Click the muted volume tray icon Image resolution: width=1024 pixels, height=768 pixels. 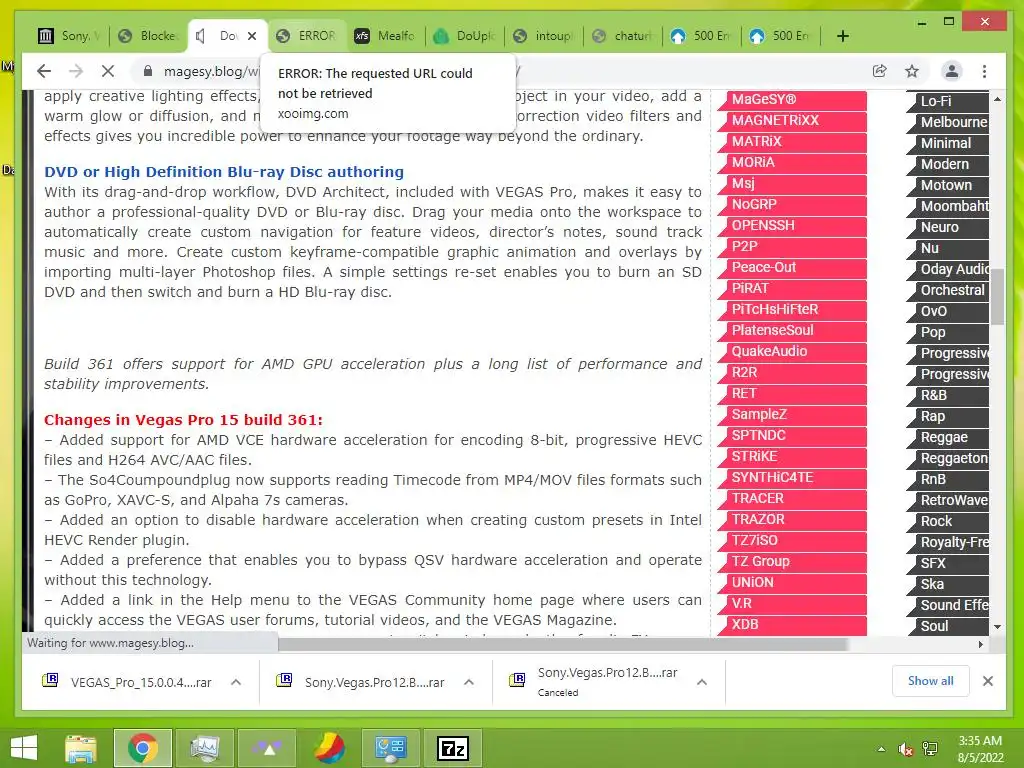coord(906,749)
